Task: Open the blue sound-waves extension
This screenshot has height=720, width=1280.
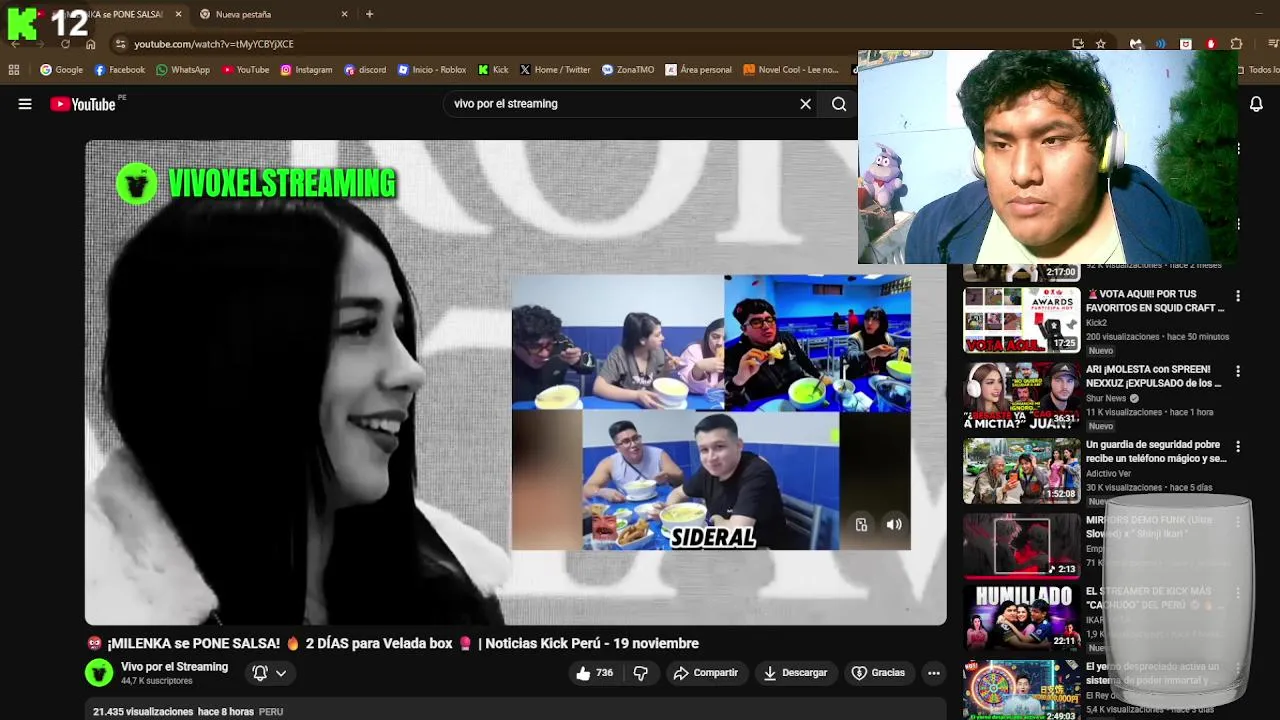Action: (x=1161, y=44)
